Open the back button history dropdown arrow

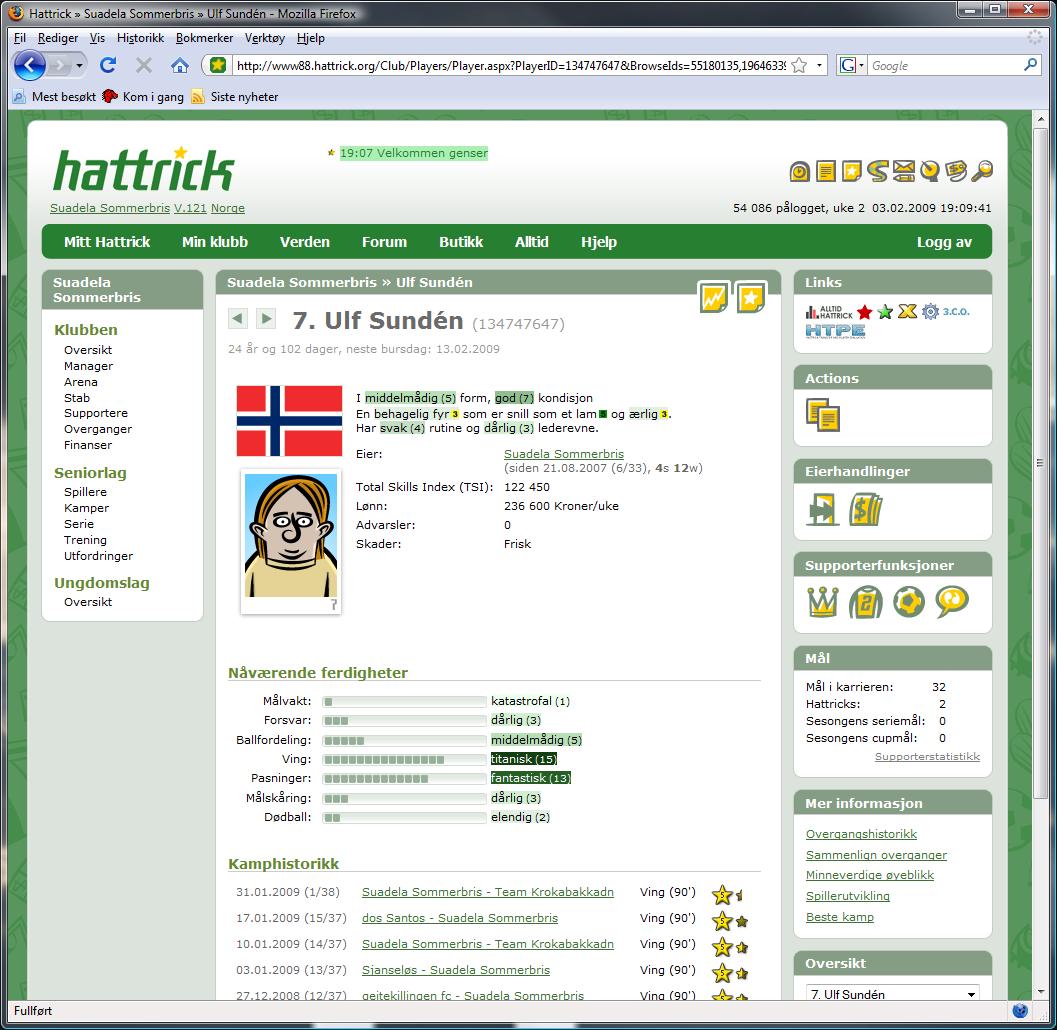[80, 65]
